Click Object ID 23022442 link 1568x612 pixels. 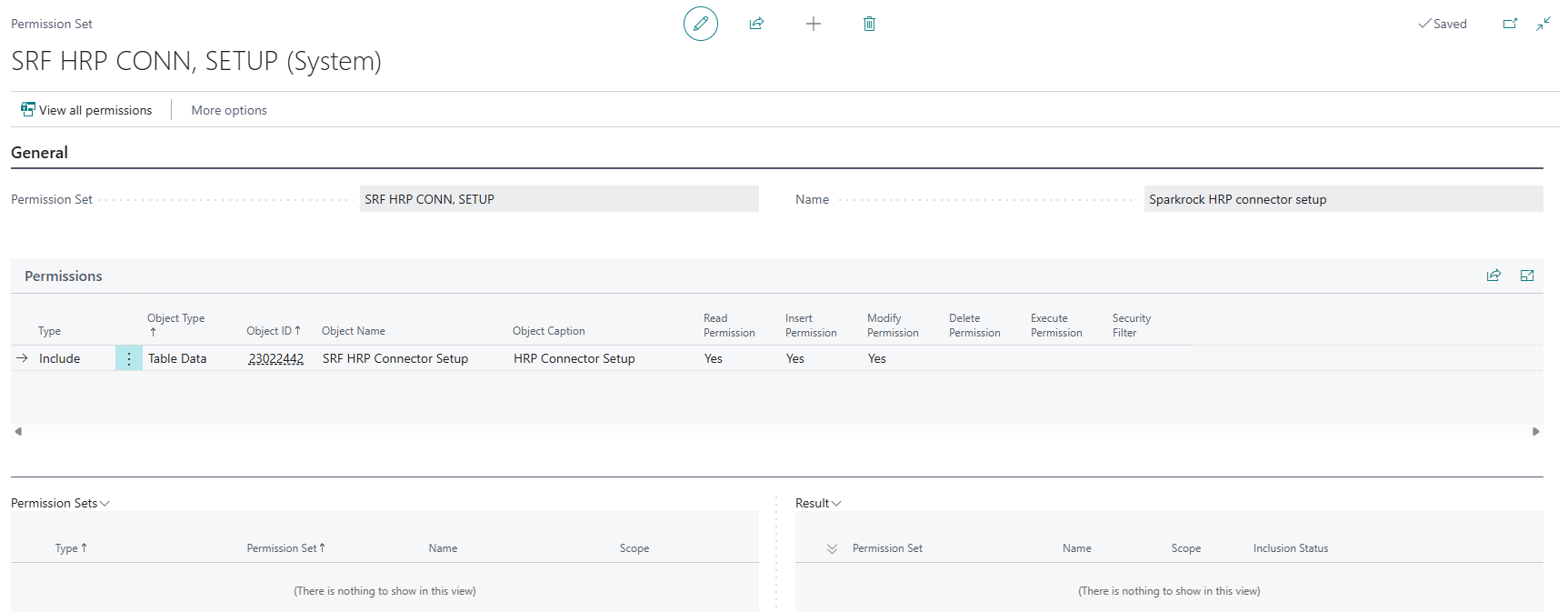coord(276,358)
